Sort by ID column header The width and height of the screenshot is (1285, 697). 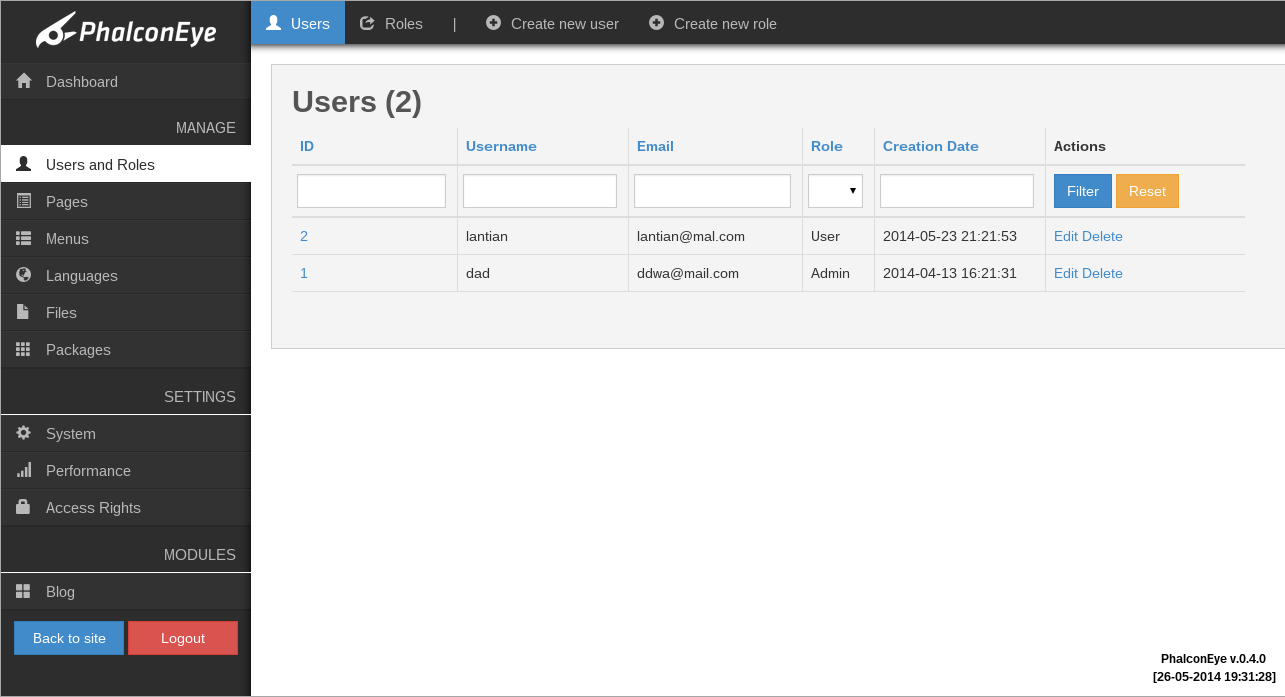click(x=307, y=146)
